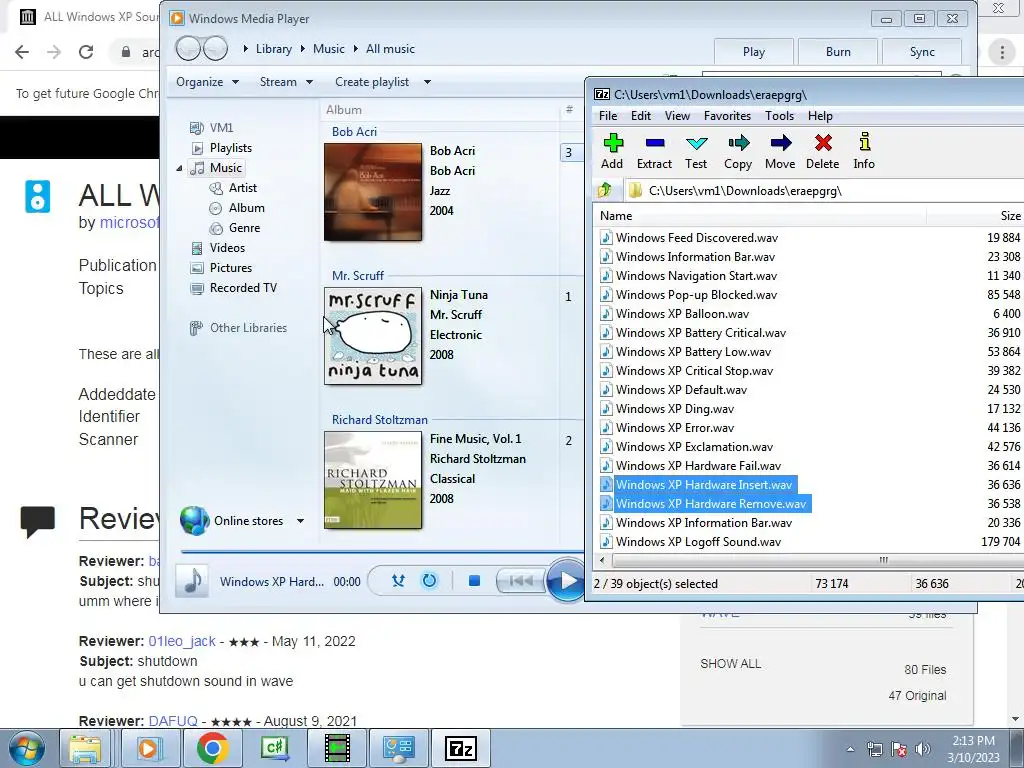
Task: Click the Info icon in 7-Zip toolbar
Action: pos(864,143)
